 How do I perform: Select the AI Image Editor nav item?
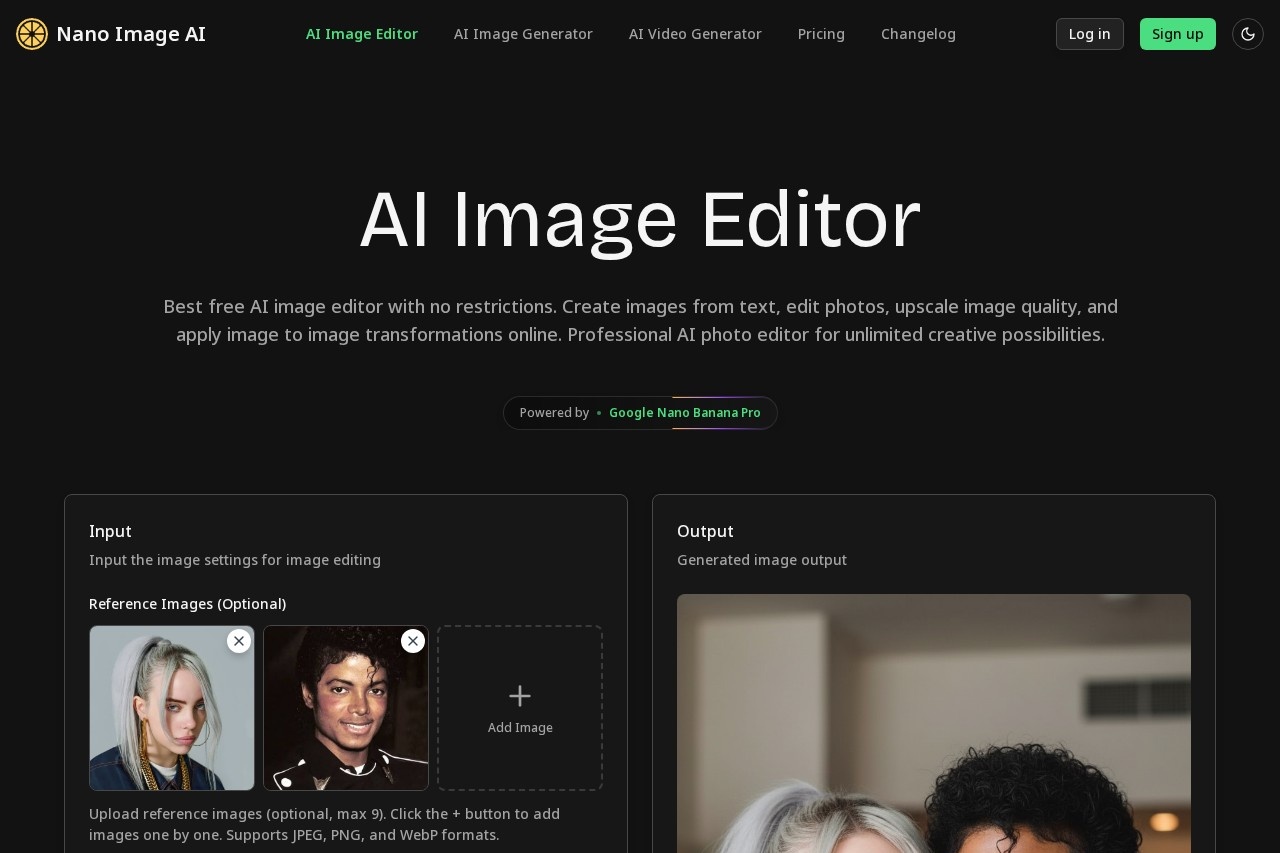(x=362, y=33)
